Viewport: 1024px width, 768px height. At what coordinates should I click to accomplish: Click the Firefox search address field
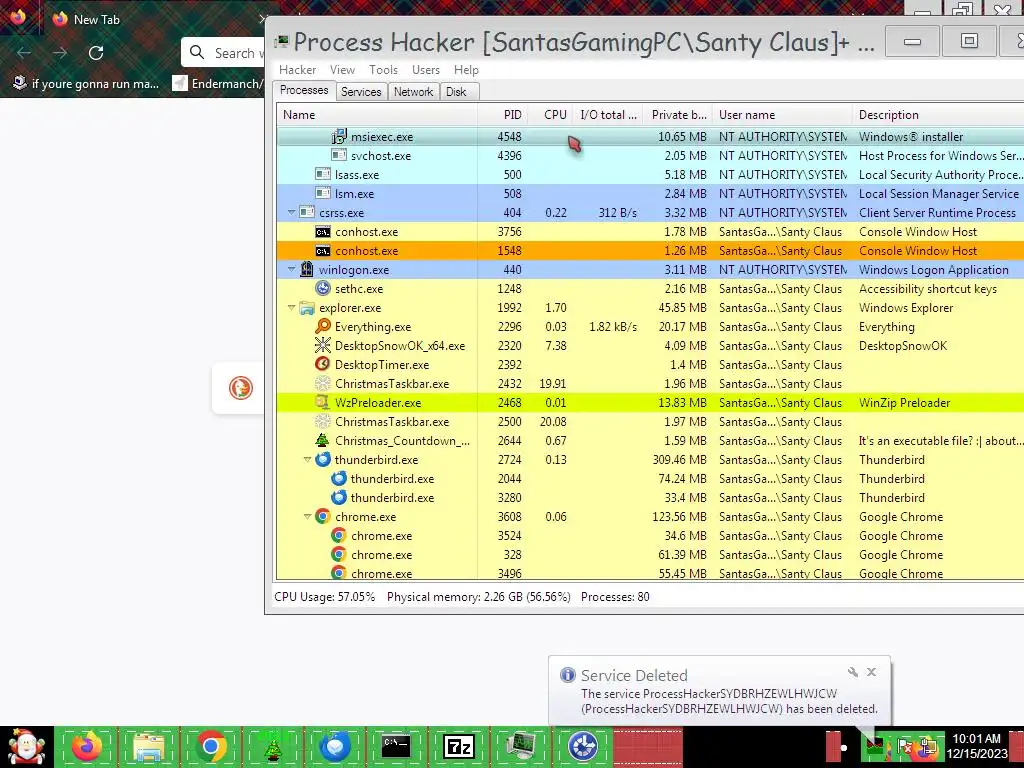(223, 53)
